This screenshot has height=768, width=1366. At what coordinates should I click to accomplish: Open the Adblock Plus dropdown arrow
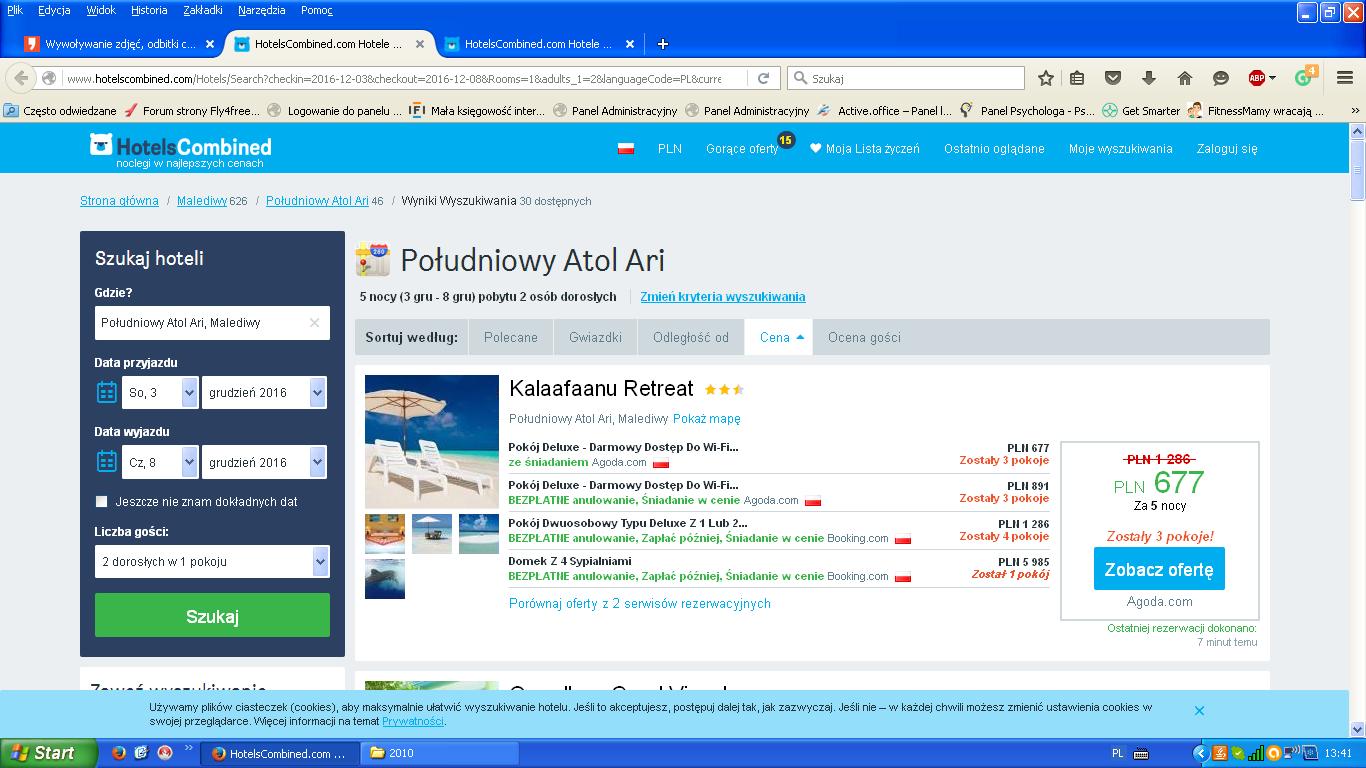[x=1272, y=78]
